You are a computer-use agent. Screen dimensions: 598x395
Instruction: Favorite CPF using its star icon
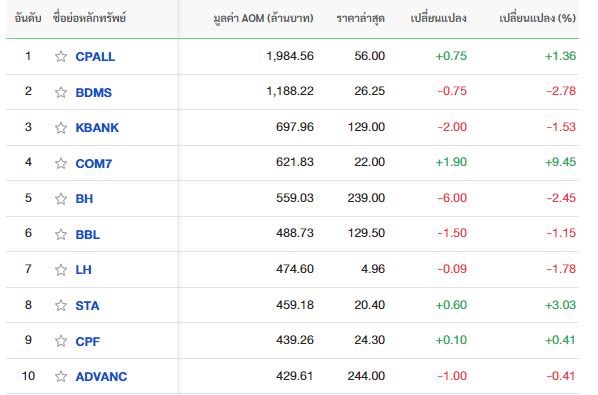coord(61,341)
